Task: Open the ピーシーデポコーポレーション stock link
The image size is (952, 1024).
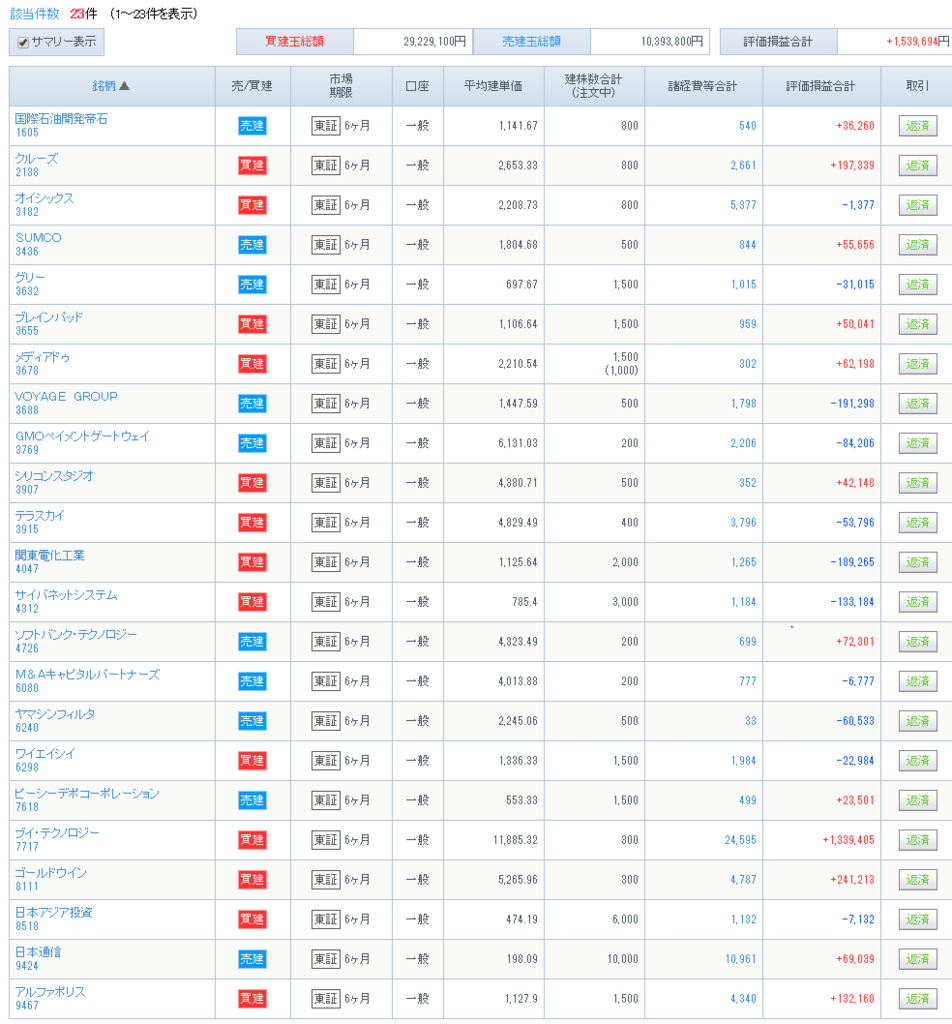Action: [87, 793]
